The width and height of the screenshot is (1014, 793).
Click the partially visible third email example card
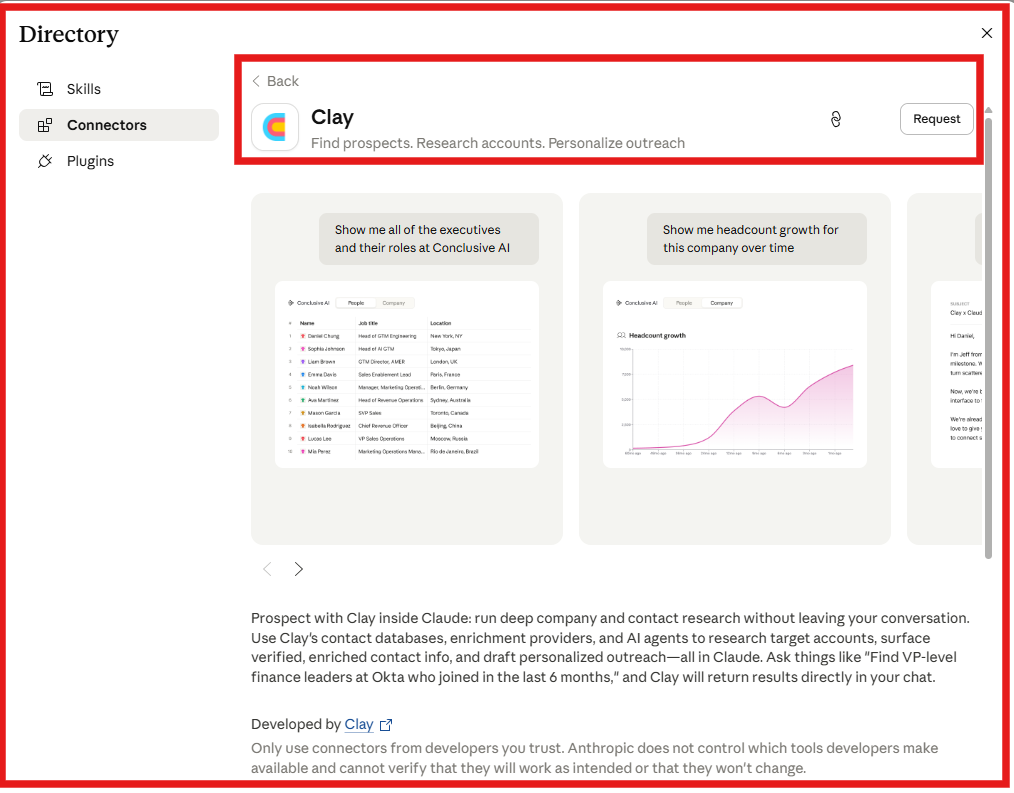coord(945,369)
